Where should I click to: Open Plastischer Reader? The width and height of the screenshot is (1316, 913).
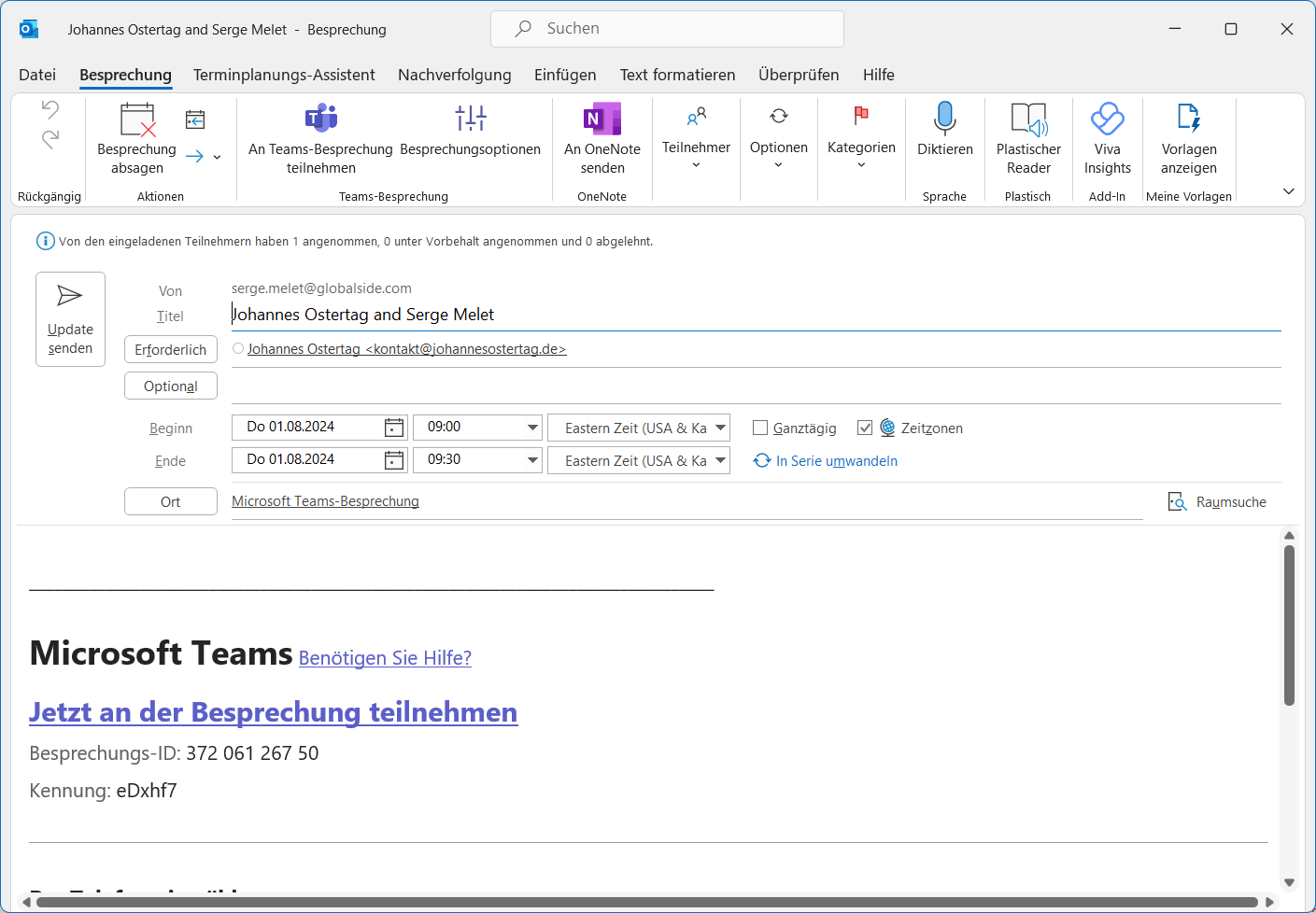1028,119
